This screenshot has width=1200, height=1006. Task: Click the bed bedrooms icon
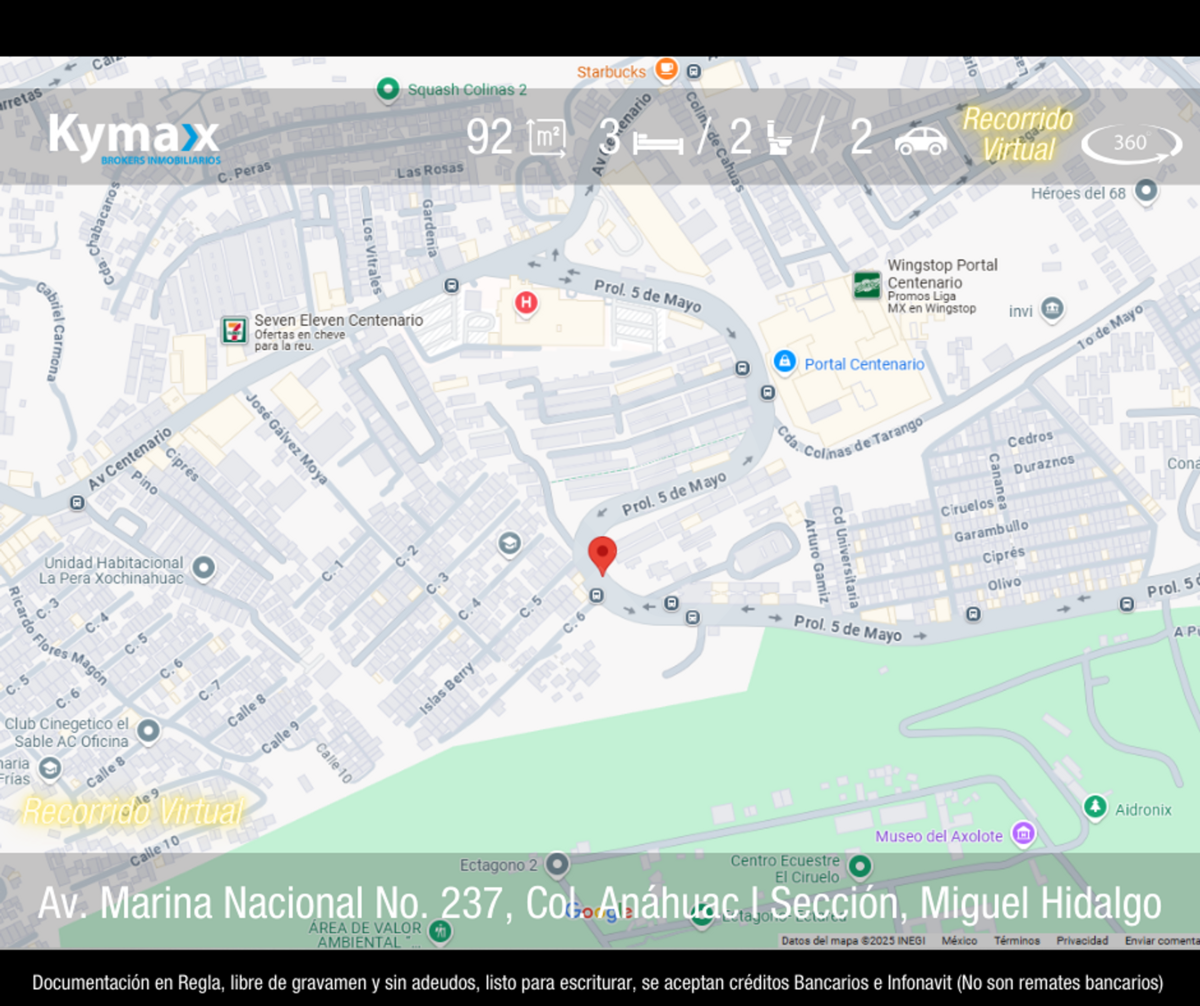[x=658, y=143]
